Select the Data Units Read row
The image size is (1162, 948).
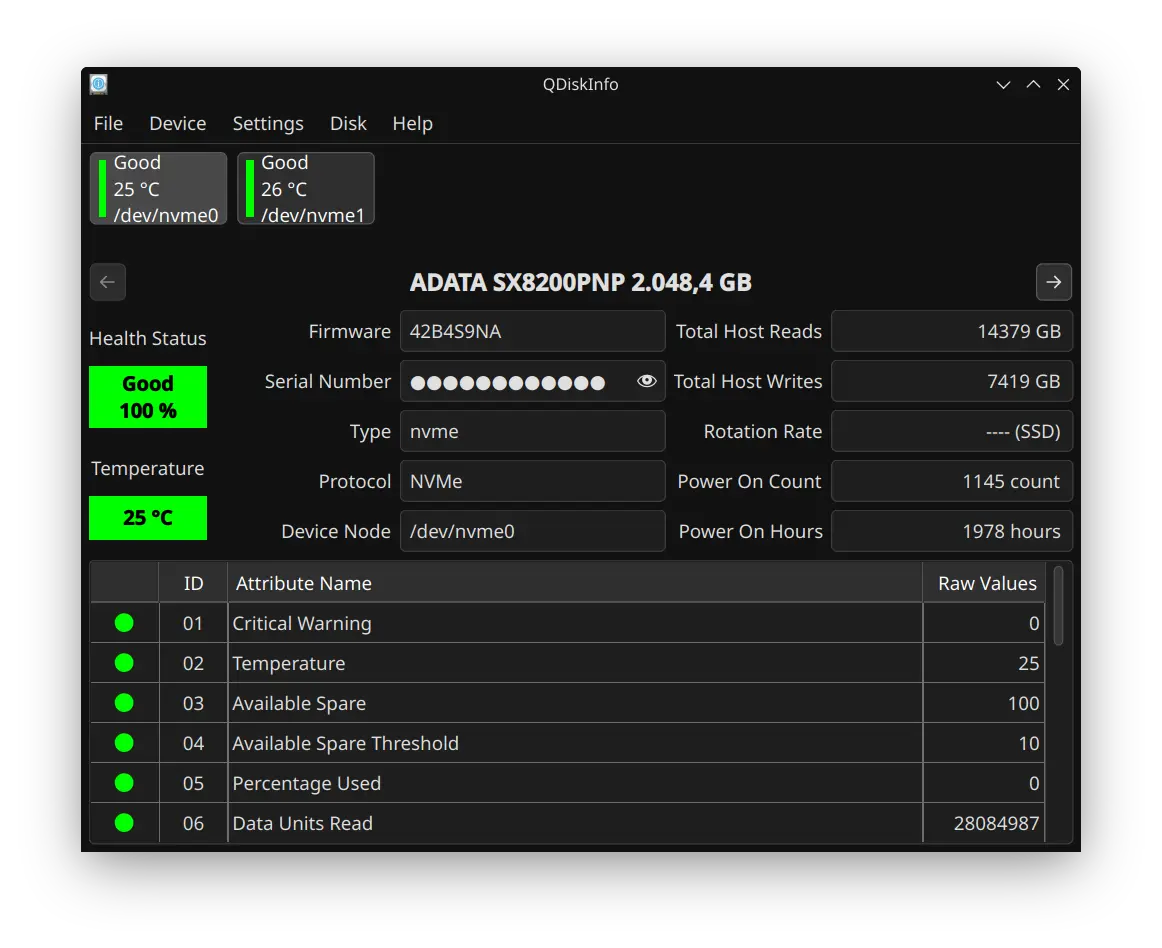click(x=568, y=823)
